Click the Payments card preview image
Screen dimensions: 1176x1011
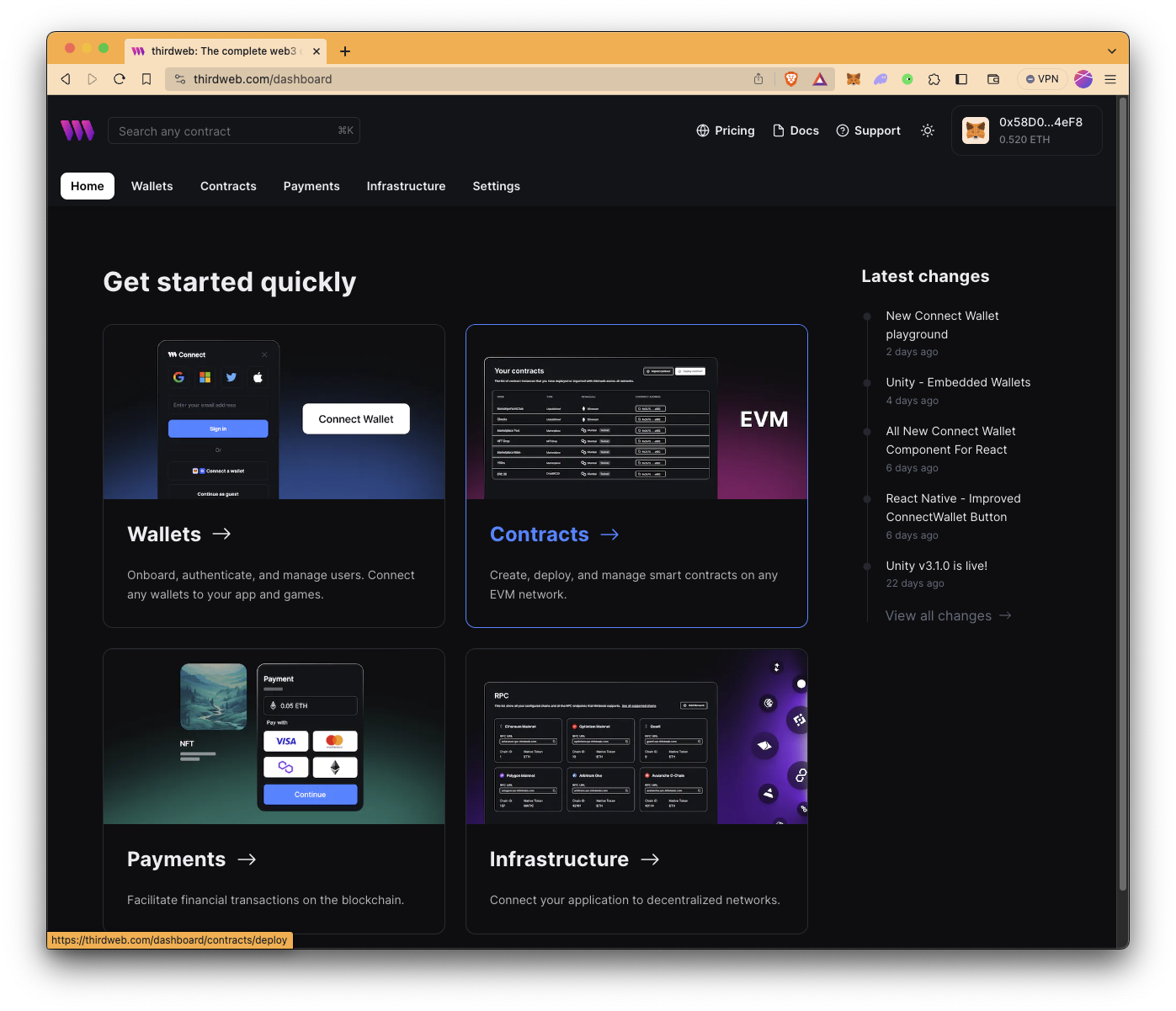(274, 737)
